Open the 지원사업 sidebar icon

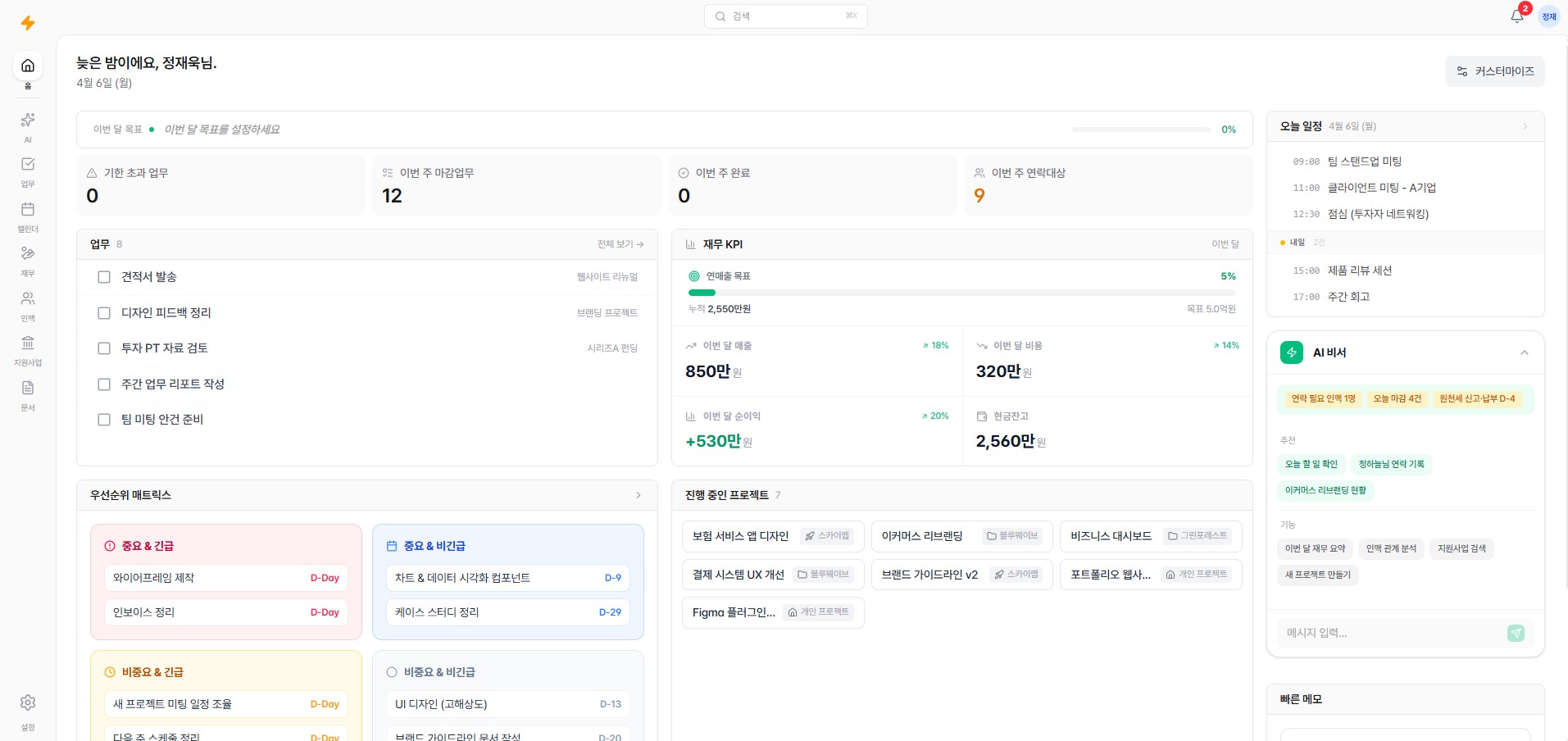point(28,343)
